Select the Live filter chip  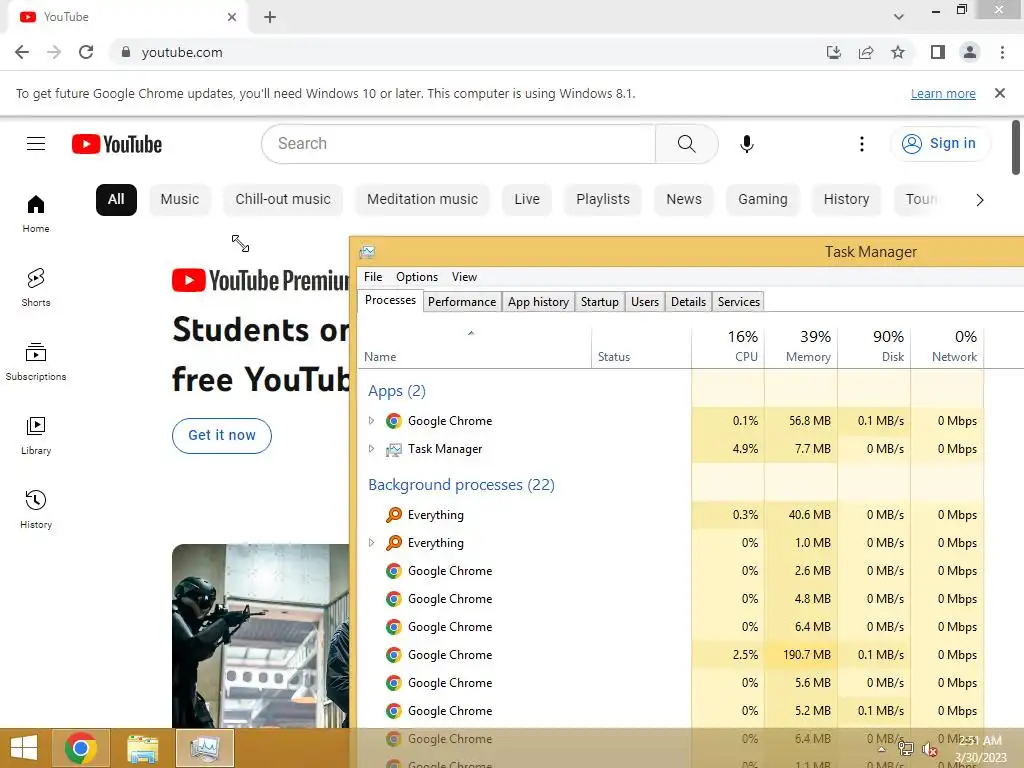coord(527,199)
